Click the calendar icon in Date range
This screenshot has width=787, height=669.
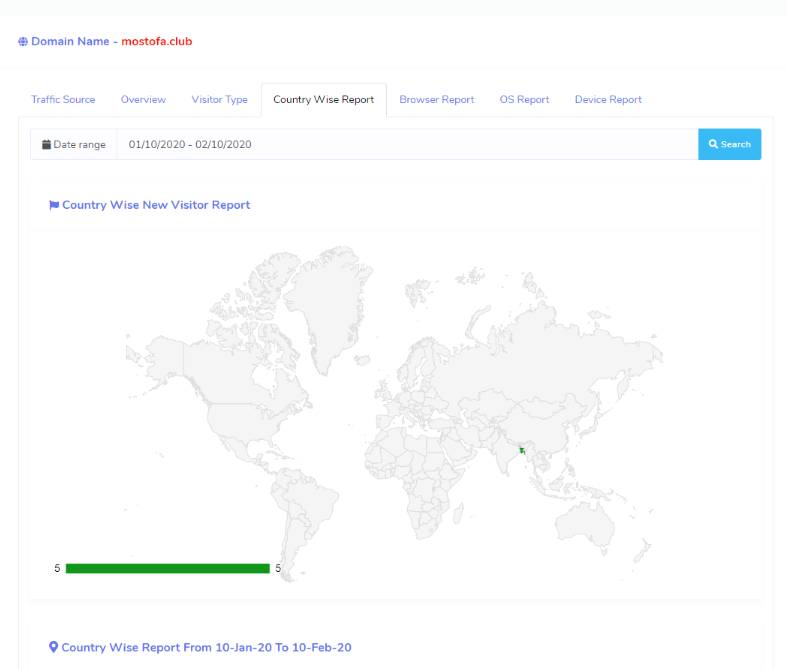(x=46, y=145)
